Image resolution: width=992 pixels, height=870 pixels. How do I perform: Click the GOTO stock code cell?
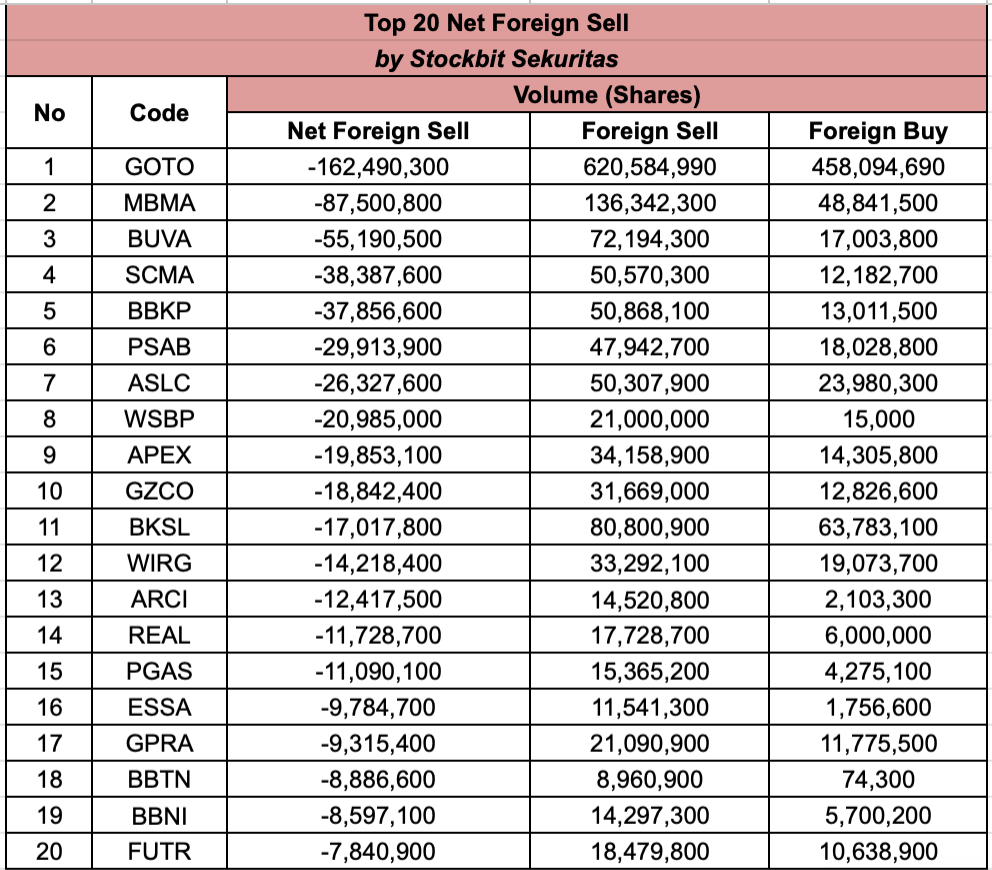159,167
